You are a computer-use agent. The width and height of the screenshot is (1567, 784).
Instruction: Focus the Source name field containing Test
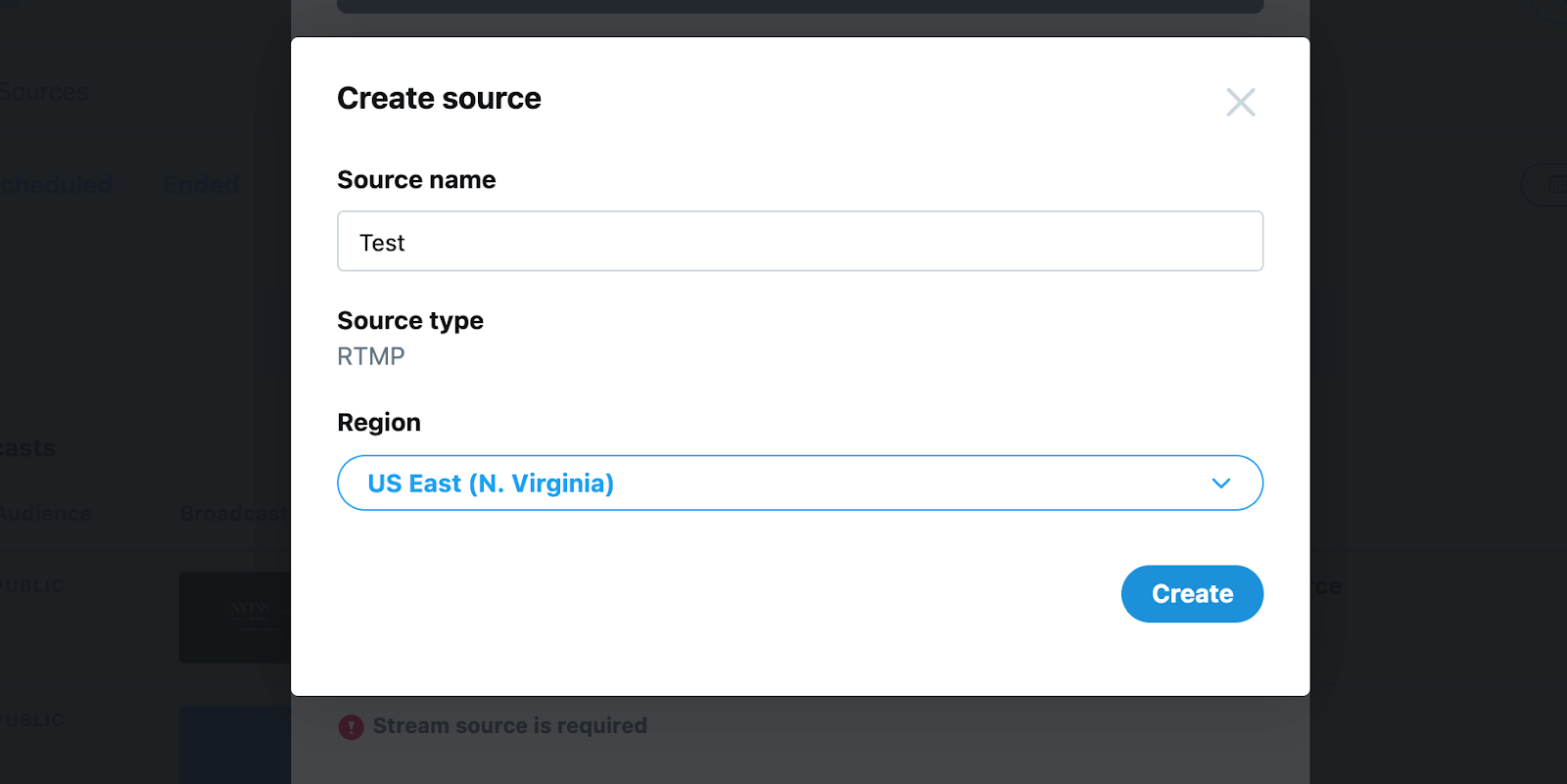coord(800,241)
